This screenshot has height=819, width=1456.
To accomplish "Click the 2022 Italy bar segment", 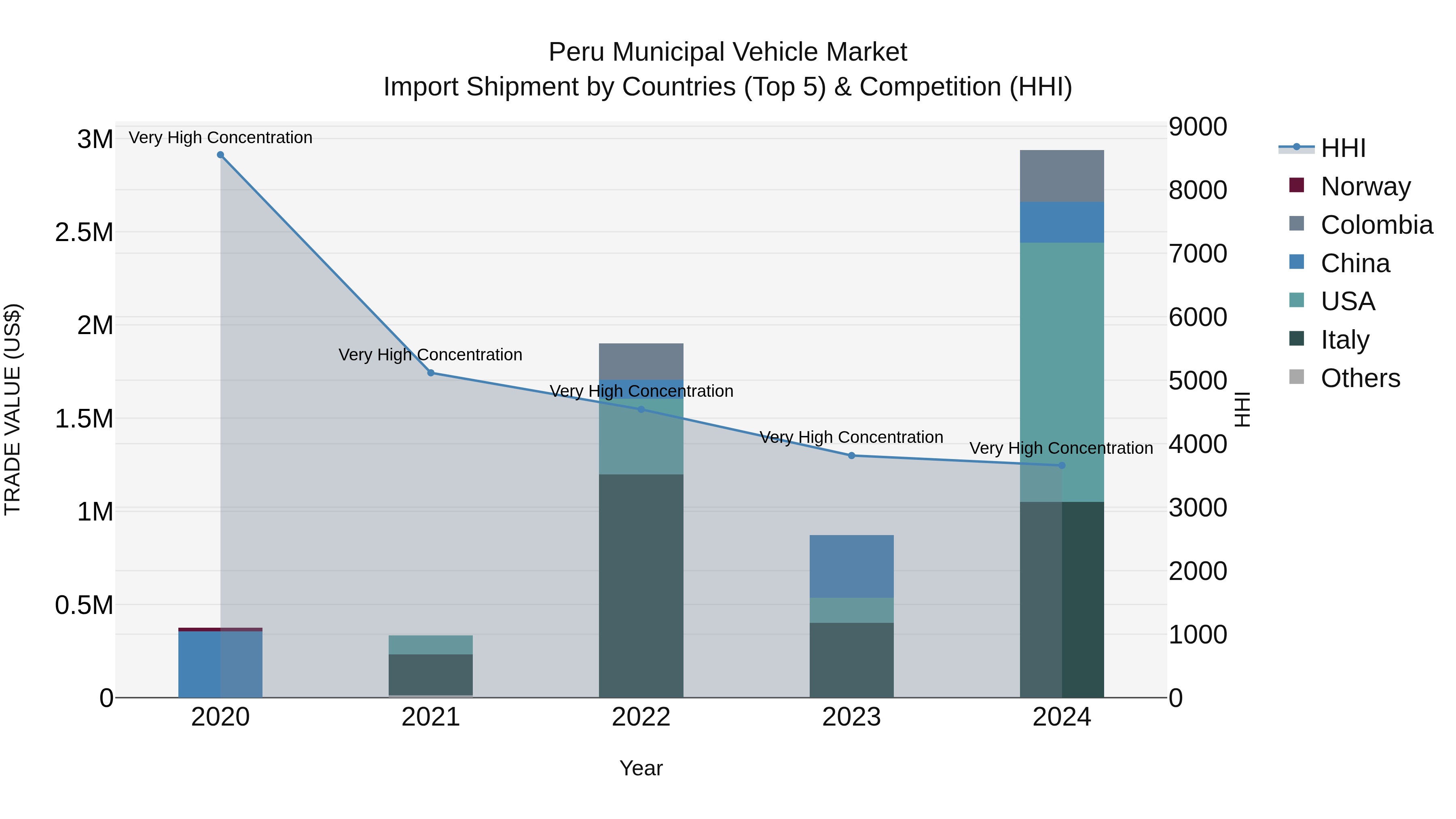I will pos(641,586).
